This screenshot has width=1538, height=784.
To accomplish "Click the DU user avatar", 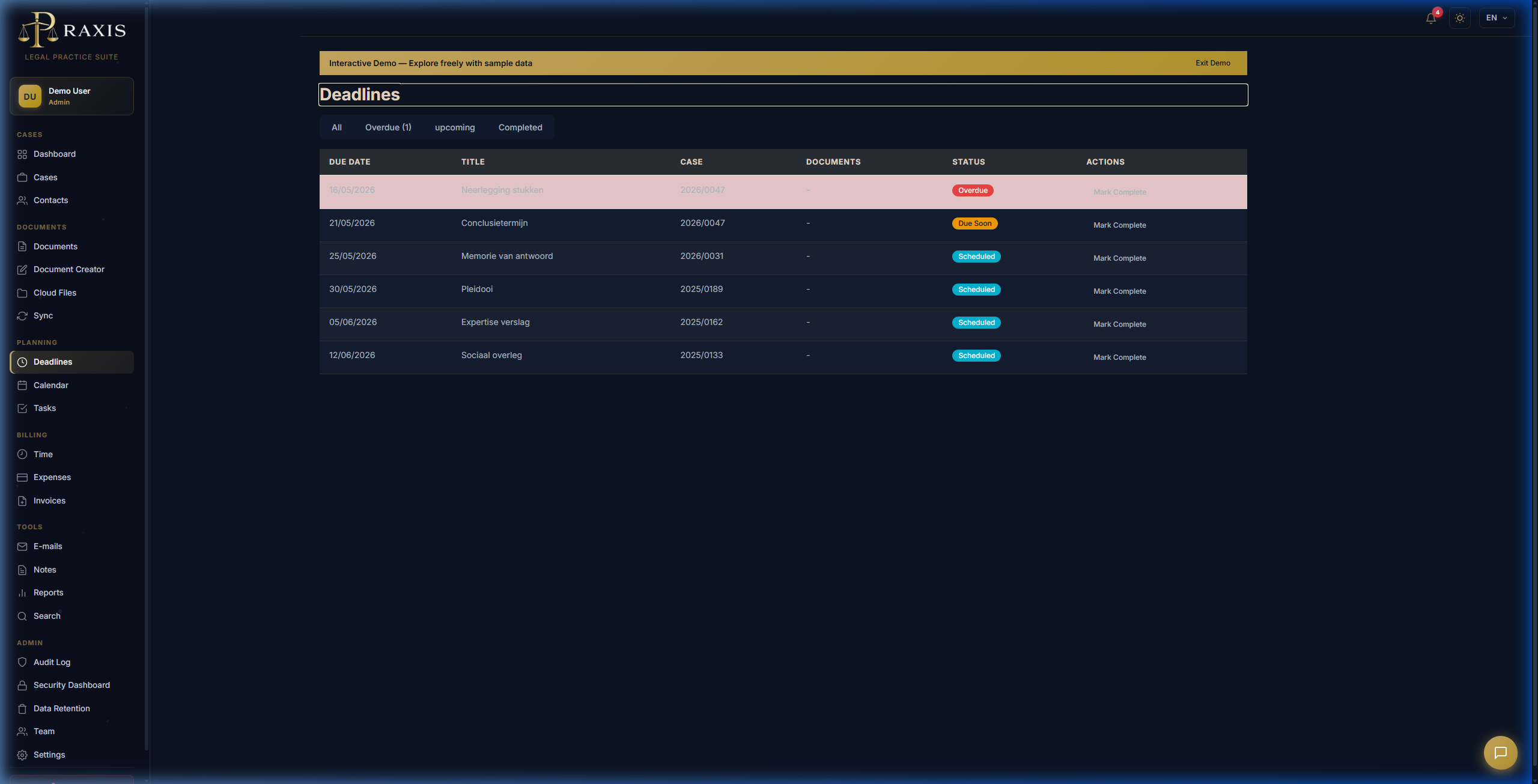I will [x=30, y=96].
